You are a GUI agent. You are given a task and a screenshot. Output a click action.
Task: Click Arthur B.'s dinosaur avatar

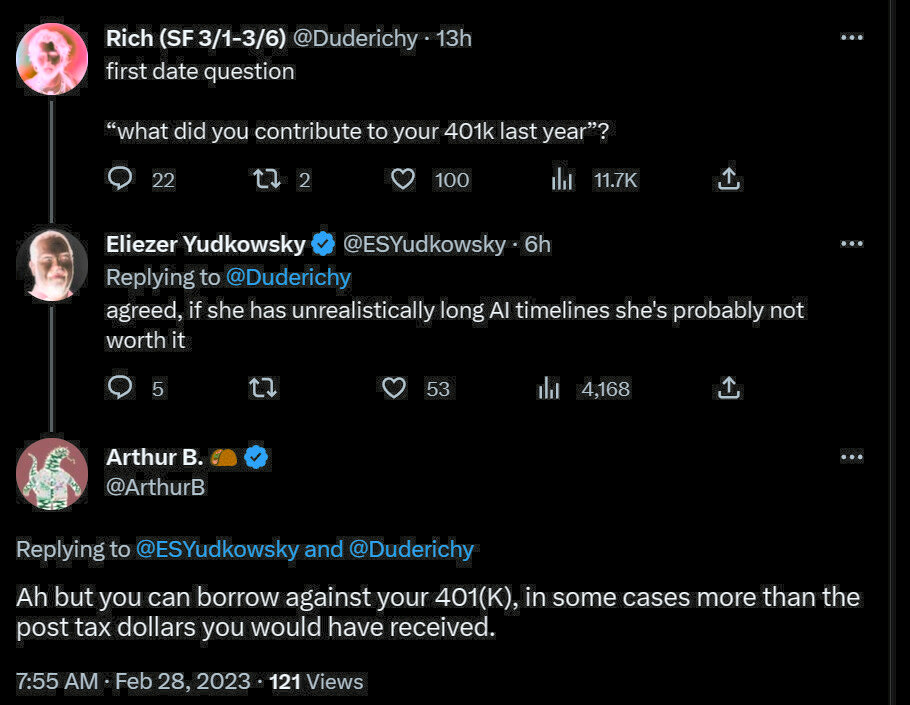coord(52,474)
